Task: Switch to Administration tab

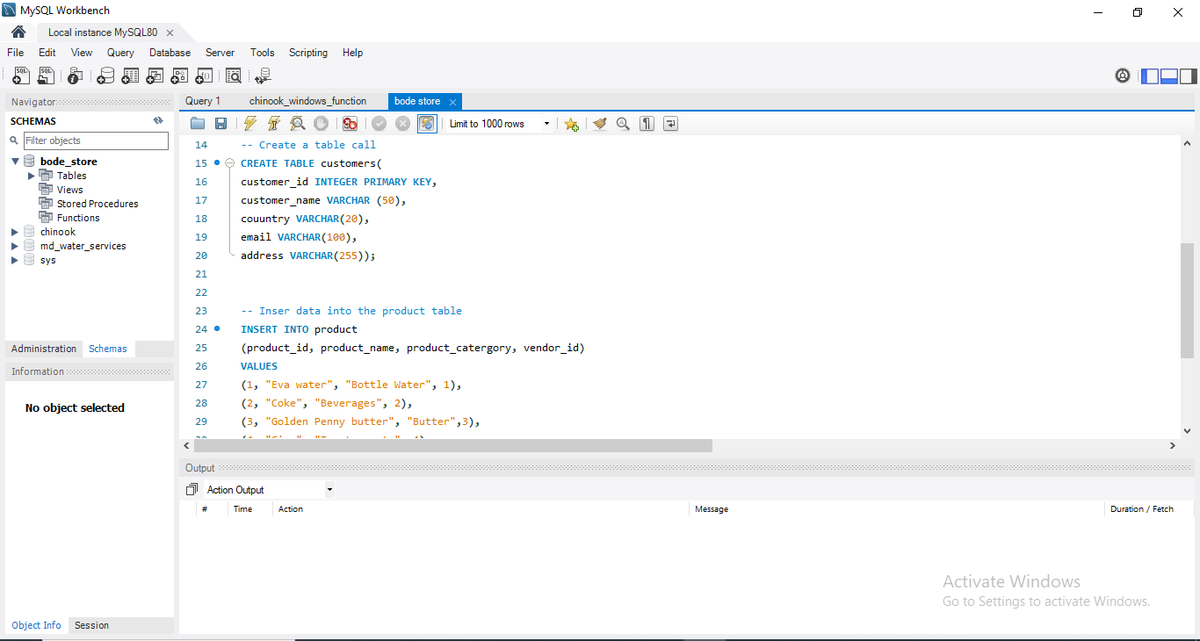Action: click(x=44, y=349)
